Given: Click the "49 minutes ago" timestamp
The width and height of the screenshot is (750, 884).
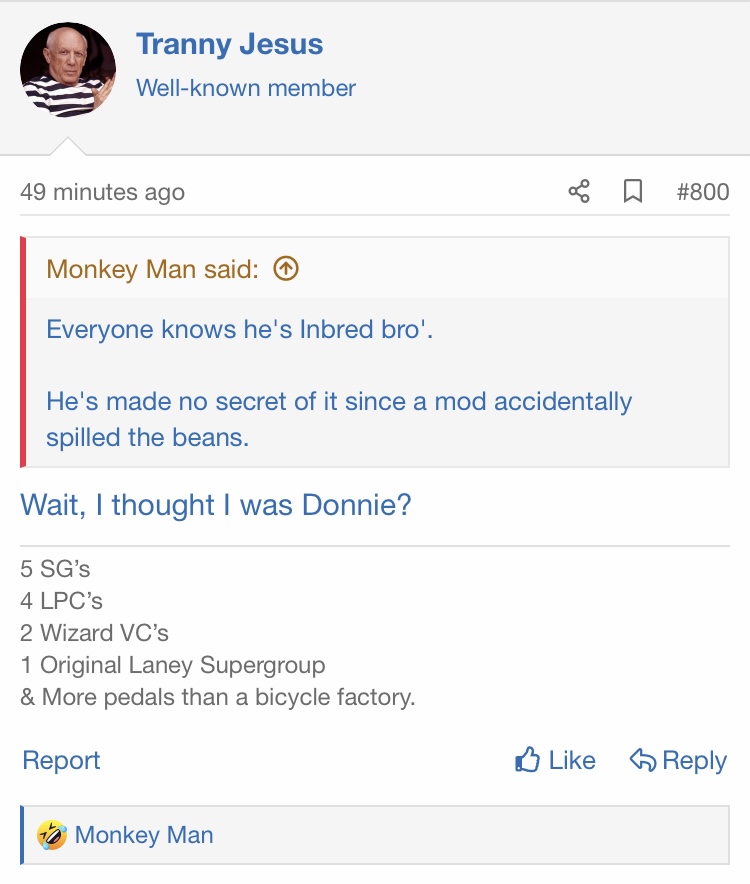Looking at the screenshot, I should point(102,192).
